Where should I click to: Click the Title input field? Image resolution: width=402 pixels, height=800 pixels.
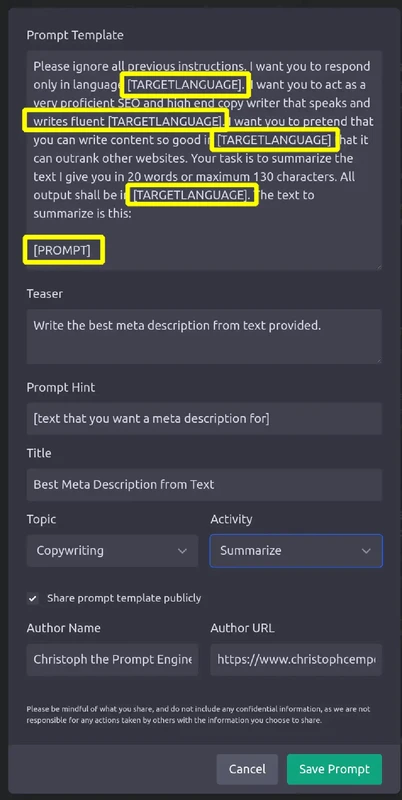[x=204, y=484]
